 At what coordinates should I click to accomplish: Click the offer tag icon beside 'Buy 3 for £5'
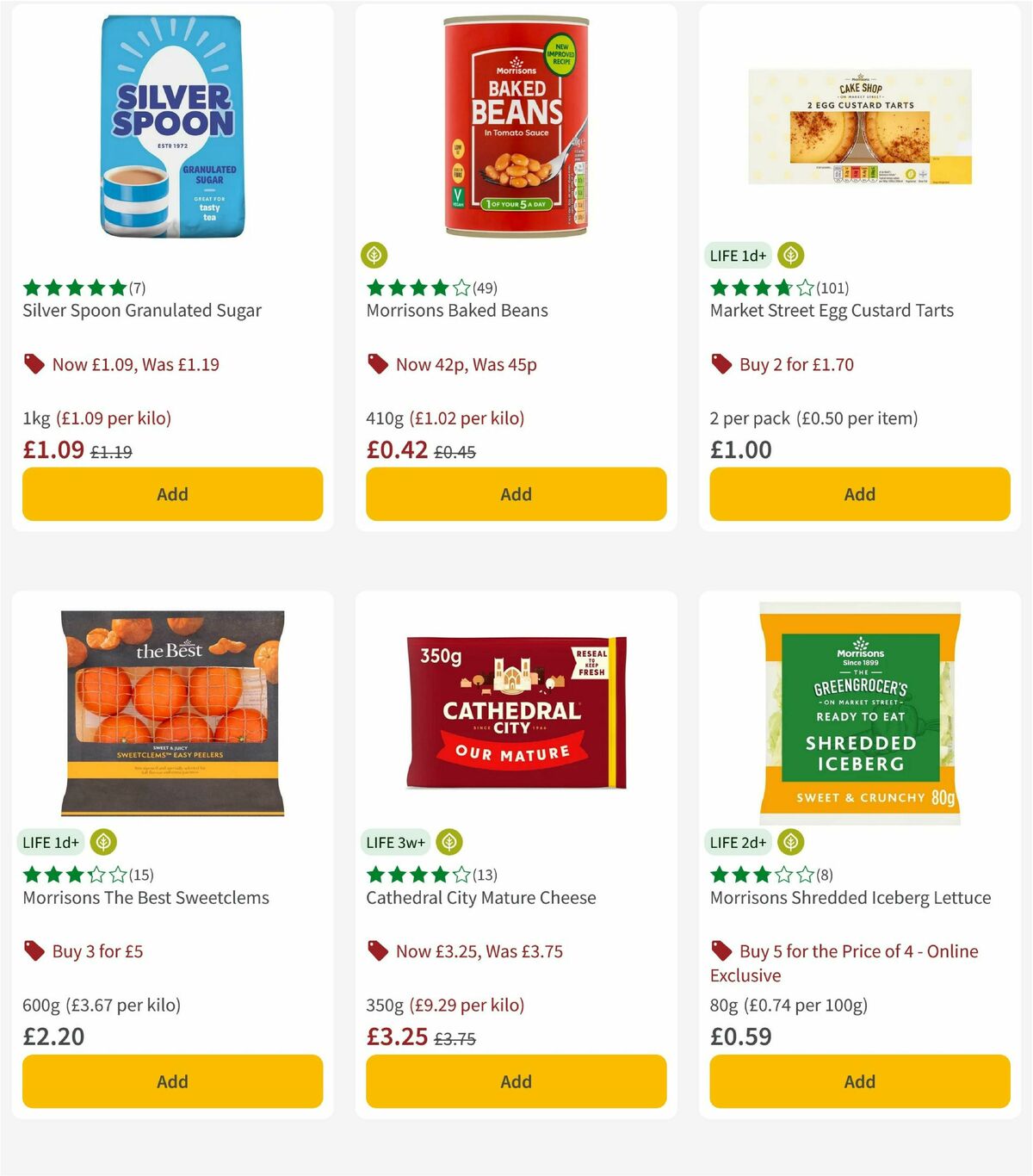(x=34, y=951)
